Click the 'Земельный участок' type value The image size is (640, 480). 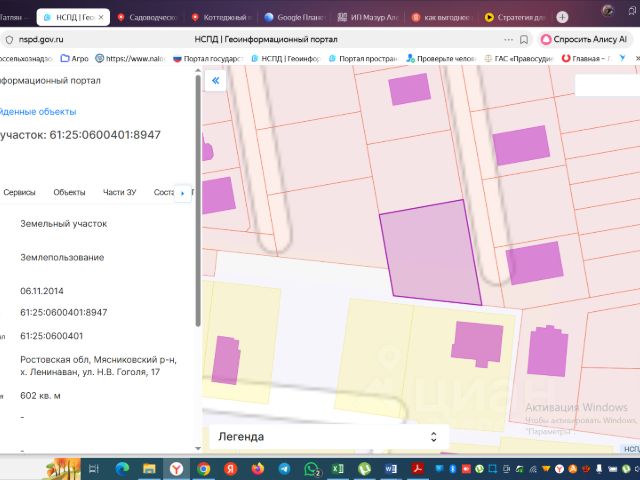pyautogui.click(x=64, y=224)
